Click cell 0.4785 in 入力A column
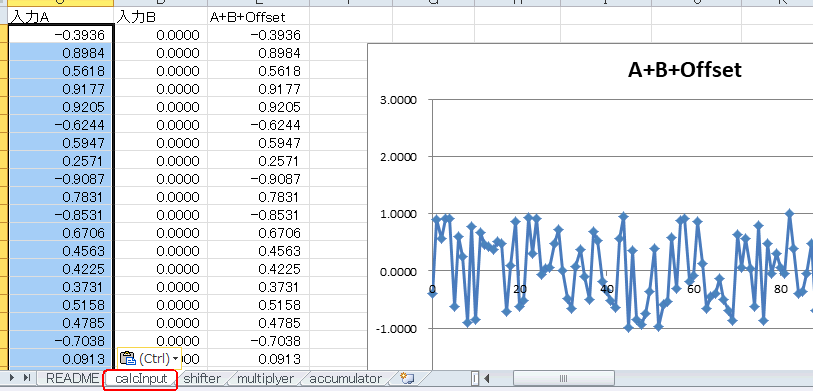Image resolution: width=813 pixels, height=391 pixels. (x=61, y=323)
